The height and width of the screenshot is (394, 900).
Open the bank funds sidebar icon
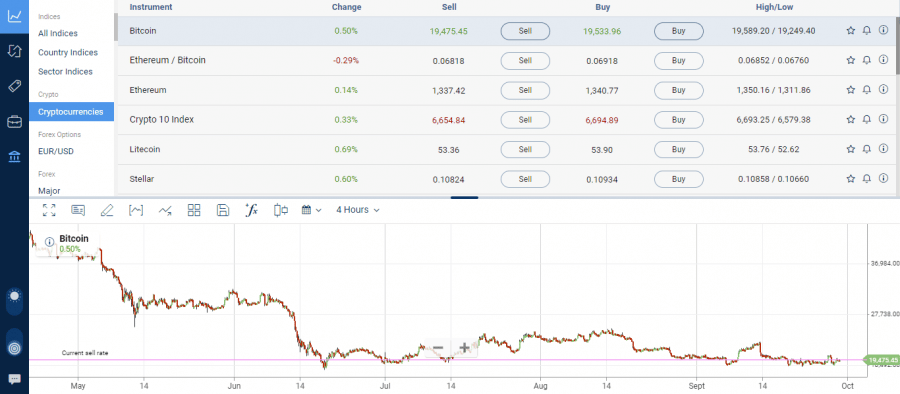click(14, 156)
